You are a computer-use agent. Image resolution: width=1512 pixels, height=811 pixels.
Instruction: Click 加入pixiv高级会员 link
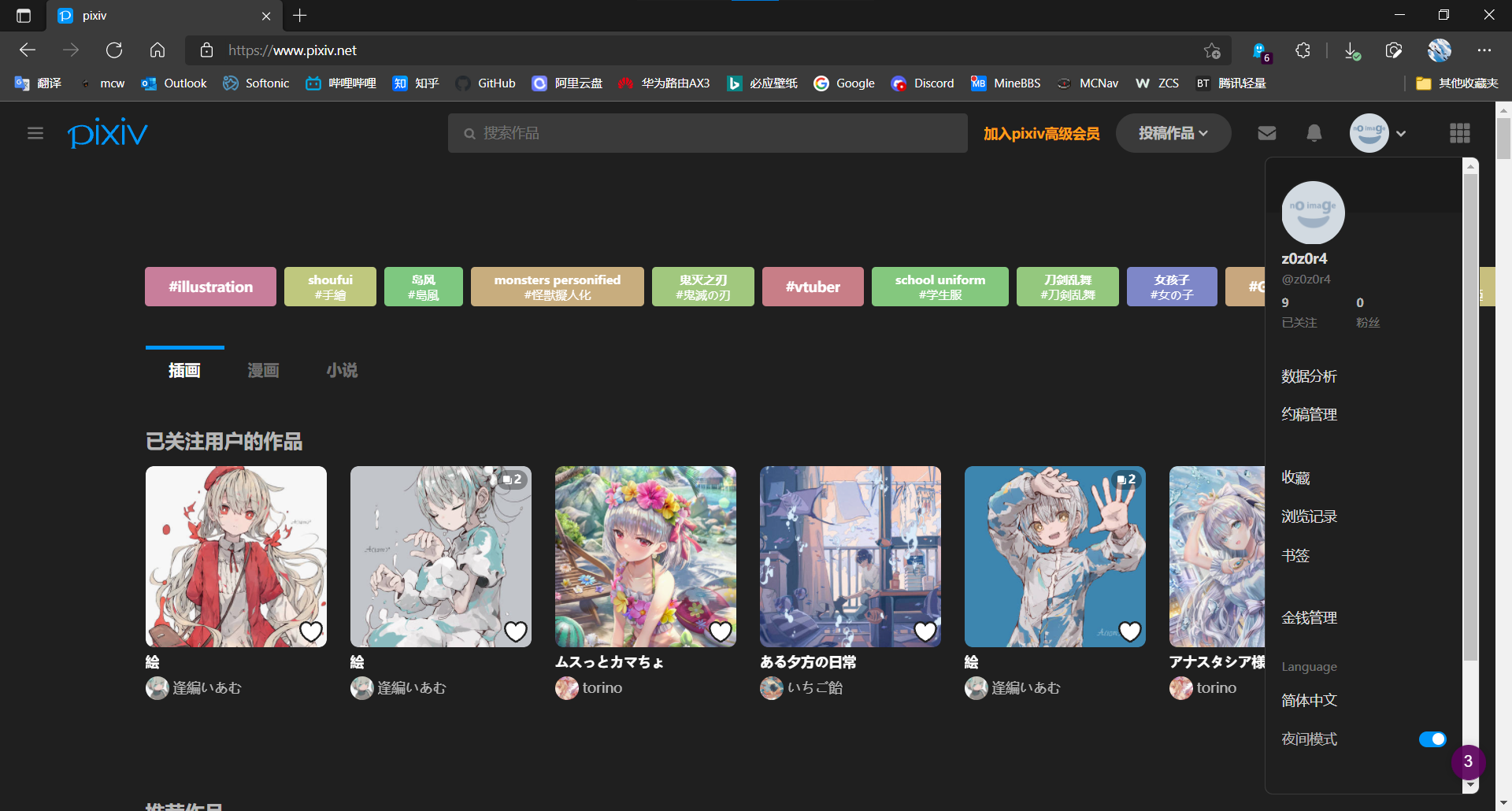tap(1041, 134)
